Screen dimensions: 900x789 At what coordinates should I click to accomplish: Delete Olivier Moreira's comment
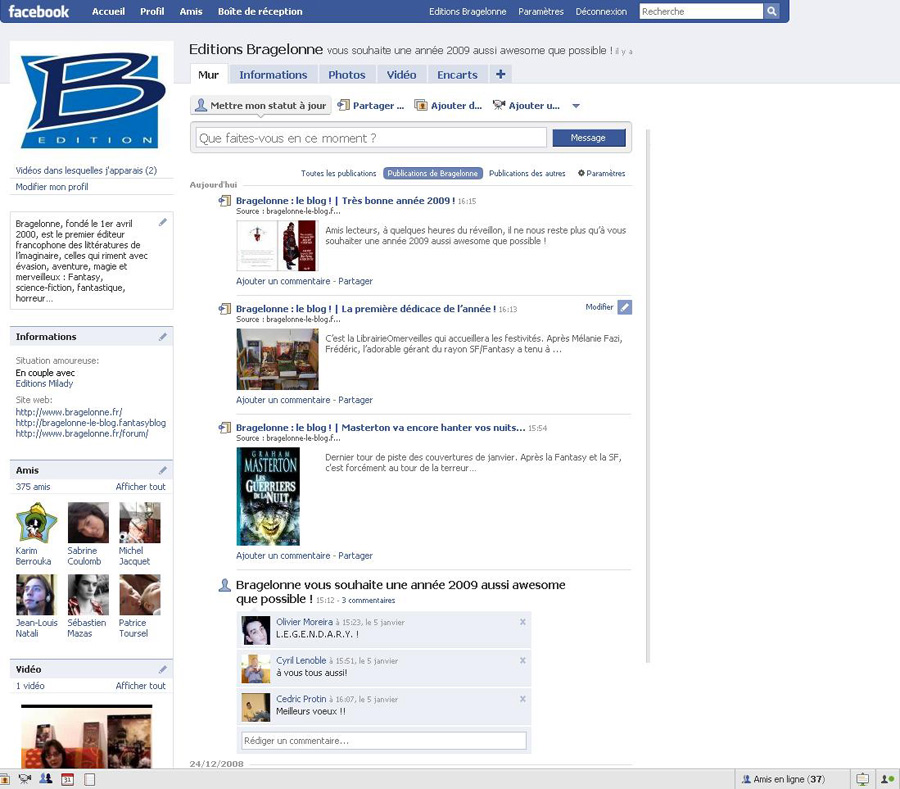(523, 622)
